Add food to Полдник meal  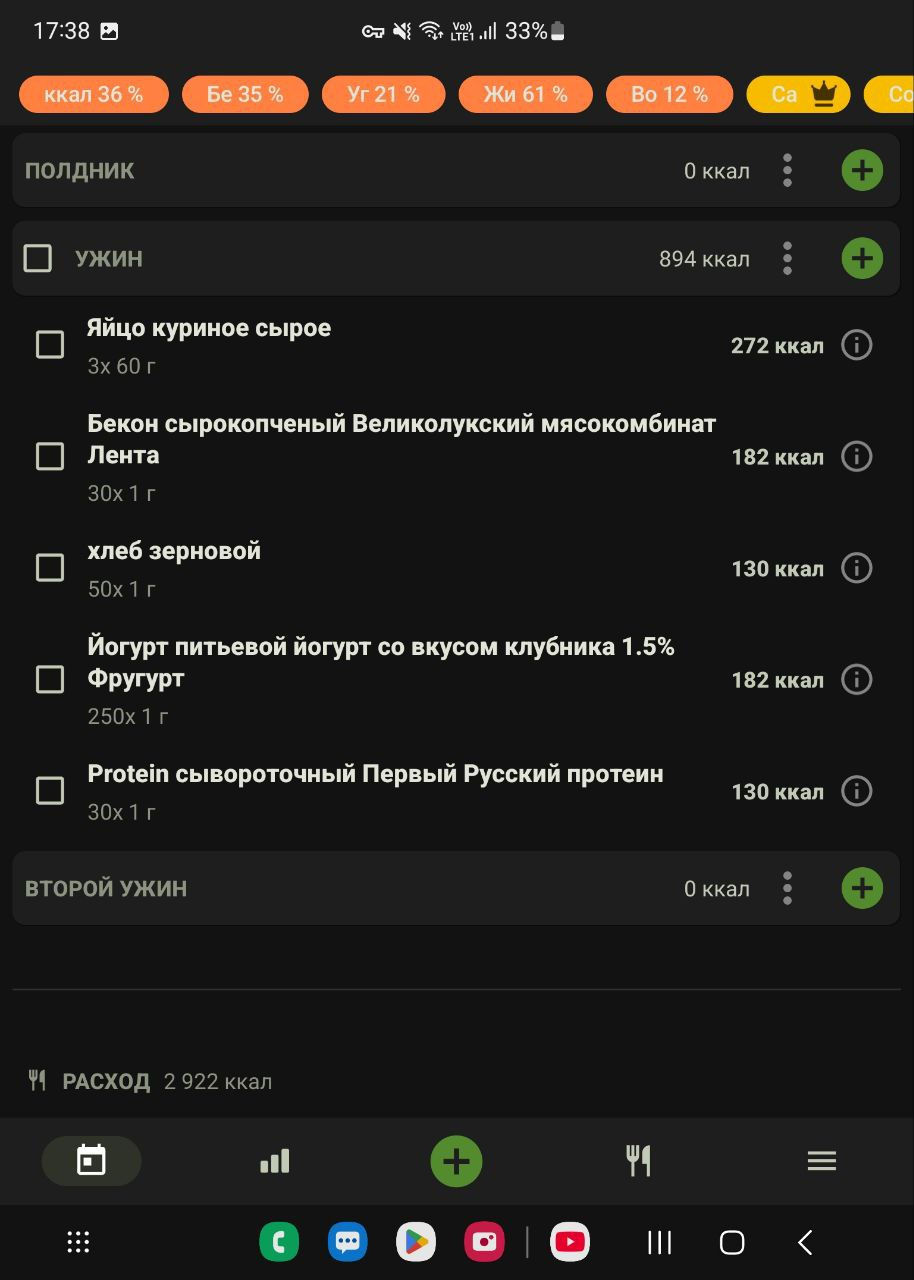862,171
